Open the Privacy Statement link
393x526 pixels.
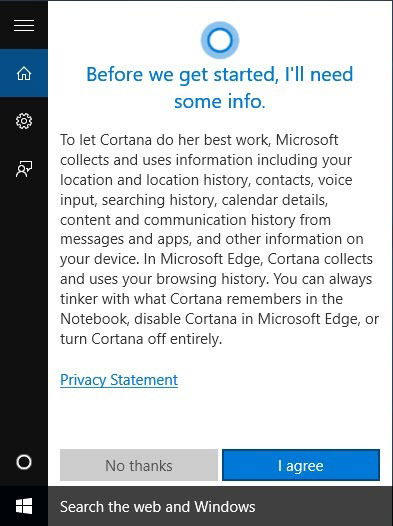pos(119,380)
